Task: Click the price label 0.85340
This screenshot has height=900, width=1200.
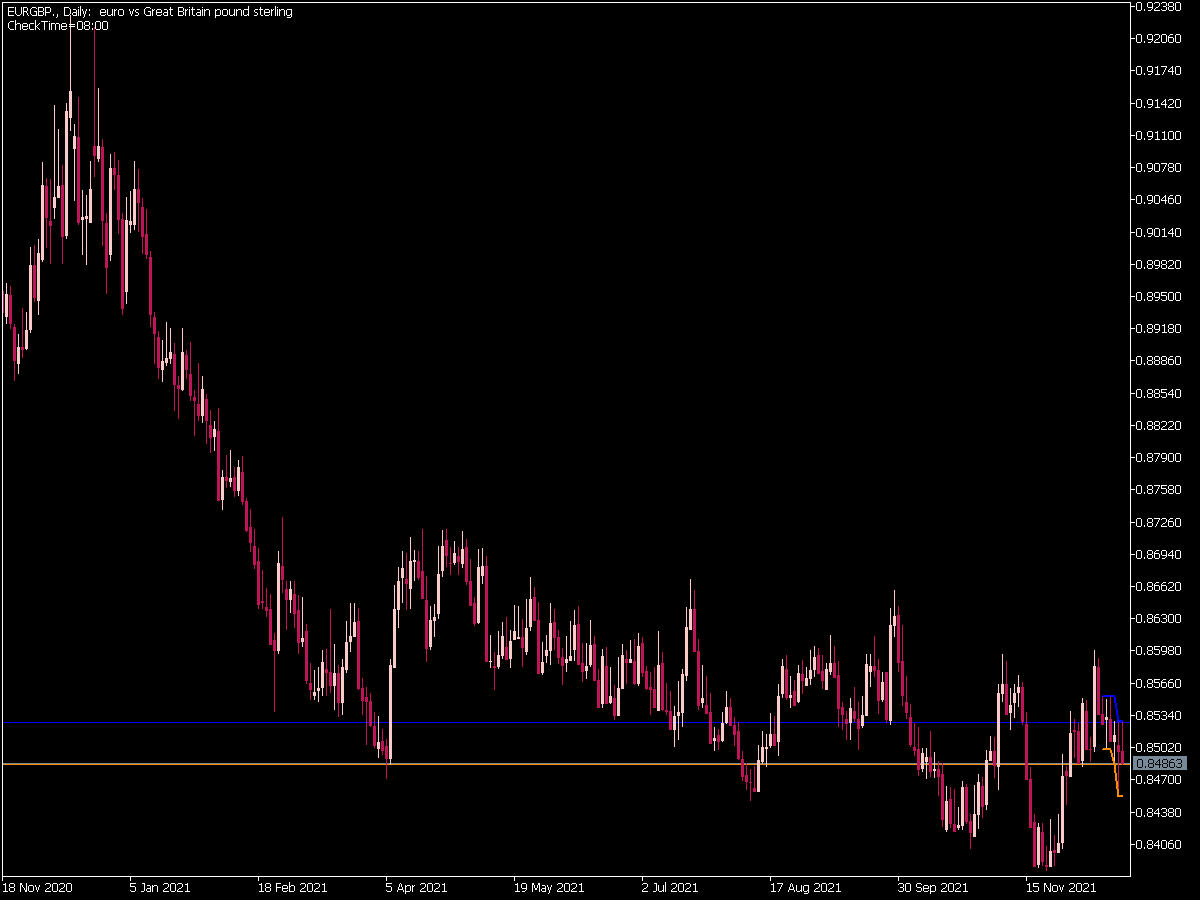Action: [x=1160, y=715]
